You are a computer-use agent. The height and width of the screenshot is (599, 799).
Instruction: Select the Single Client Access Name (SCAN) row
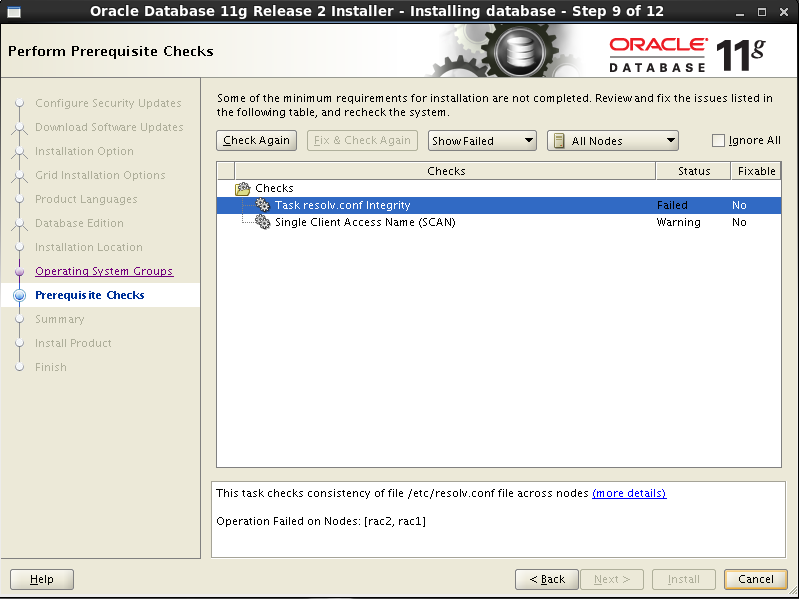[x=499, y=222]
